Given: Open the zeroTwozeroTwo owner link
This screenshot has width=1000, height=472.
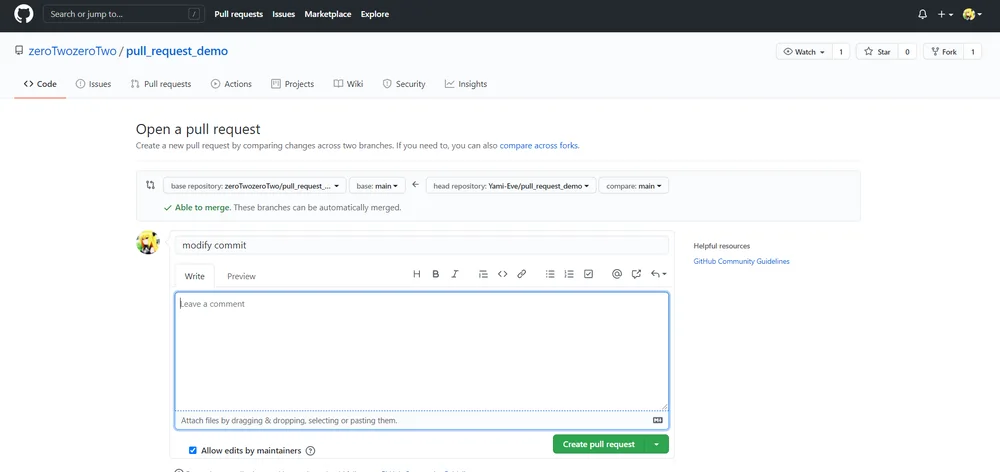Looking at the screenshot, I should (73, 51).
